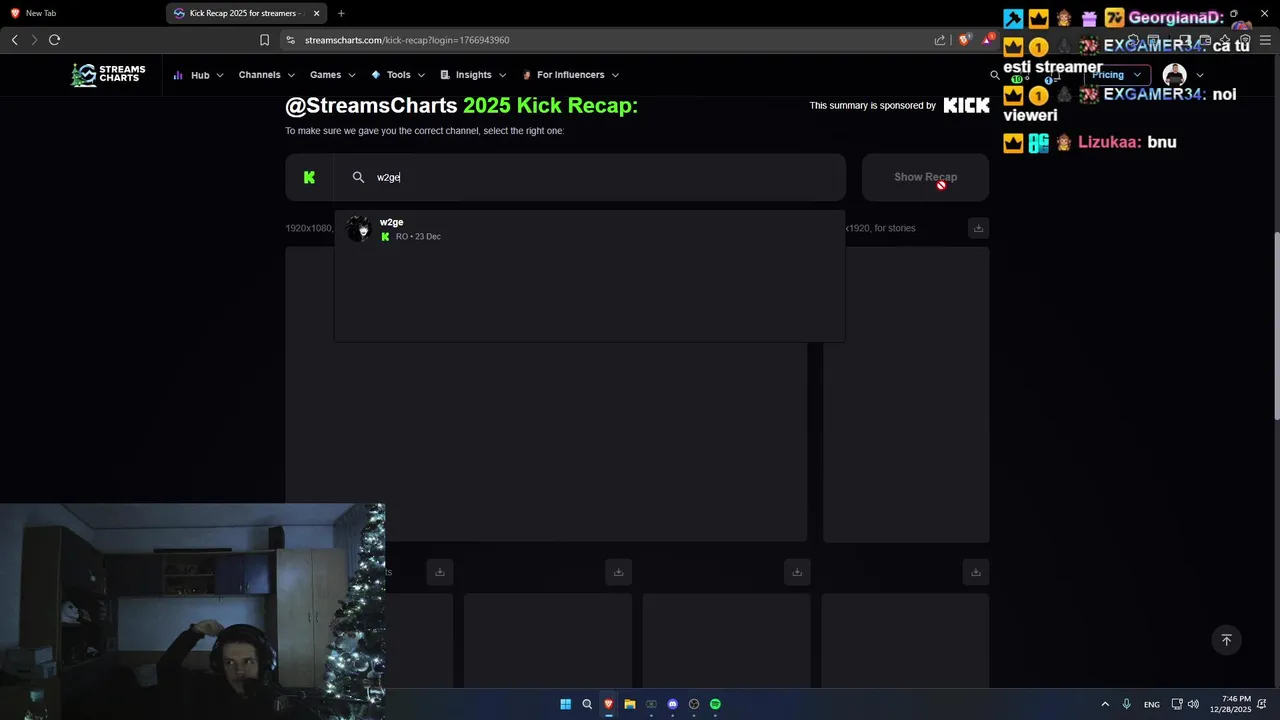The width and height of the screenshot is (1280, 720).
Task: Click the share icon in the address bar
Action: tap(940, 40)
